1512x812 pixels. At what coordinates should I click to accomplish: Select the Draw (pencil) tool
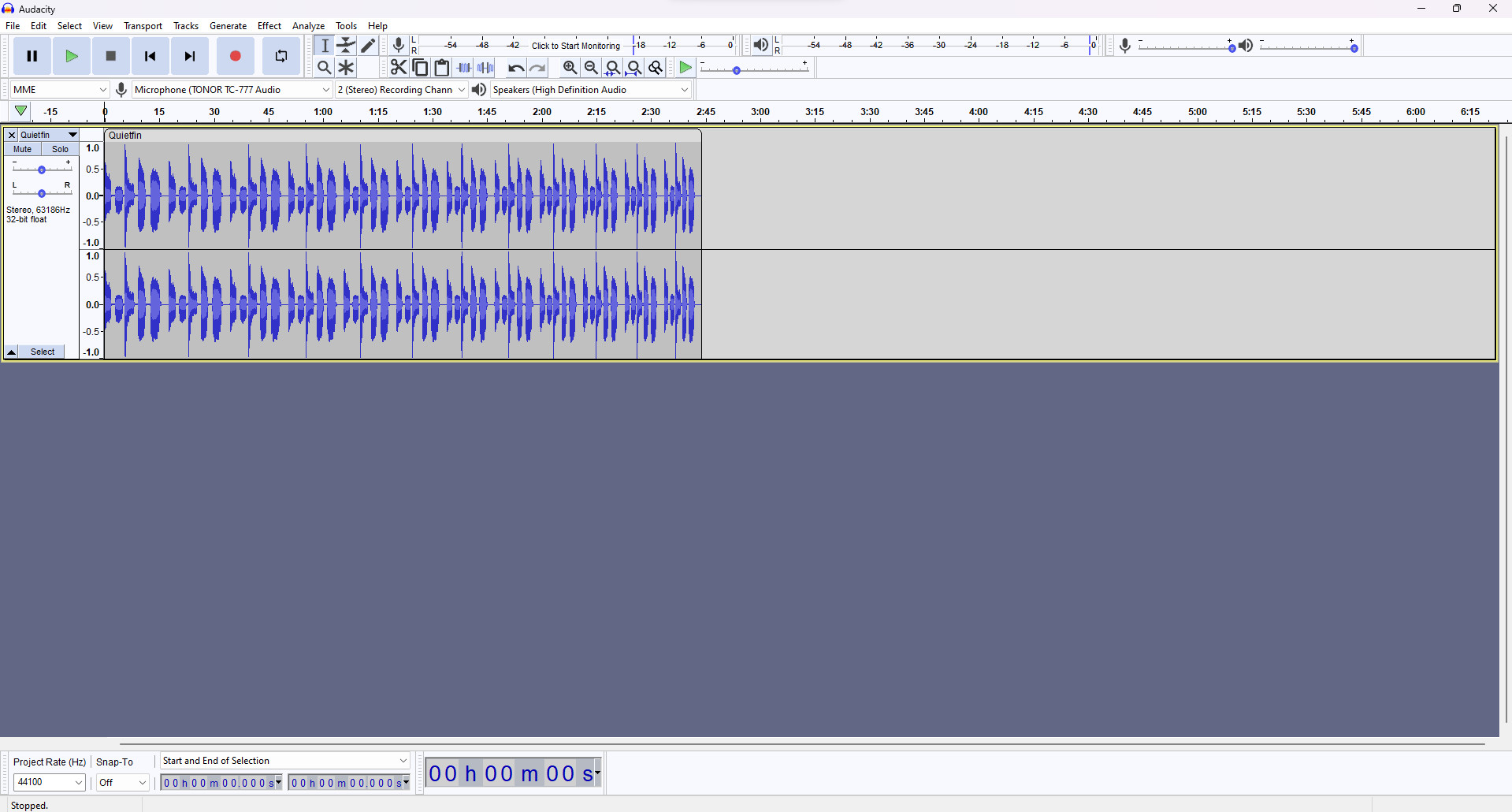369,45
